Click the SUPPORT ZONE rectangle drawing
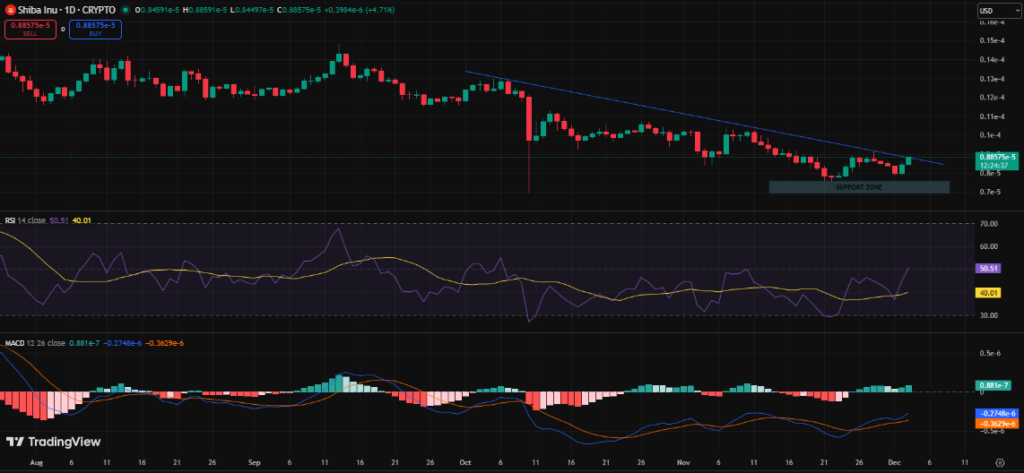 coord(859,187)
